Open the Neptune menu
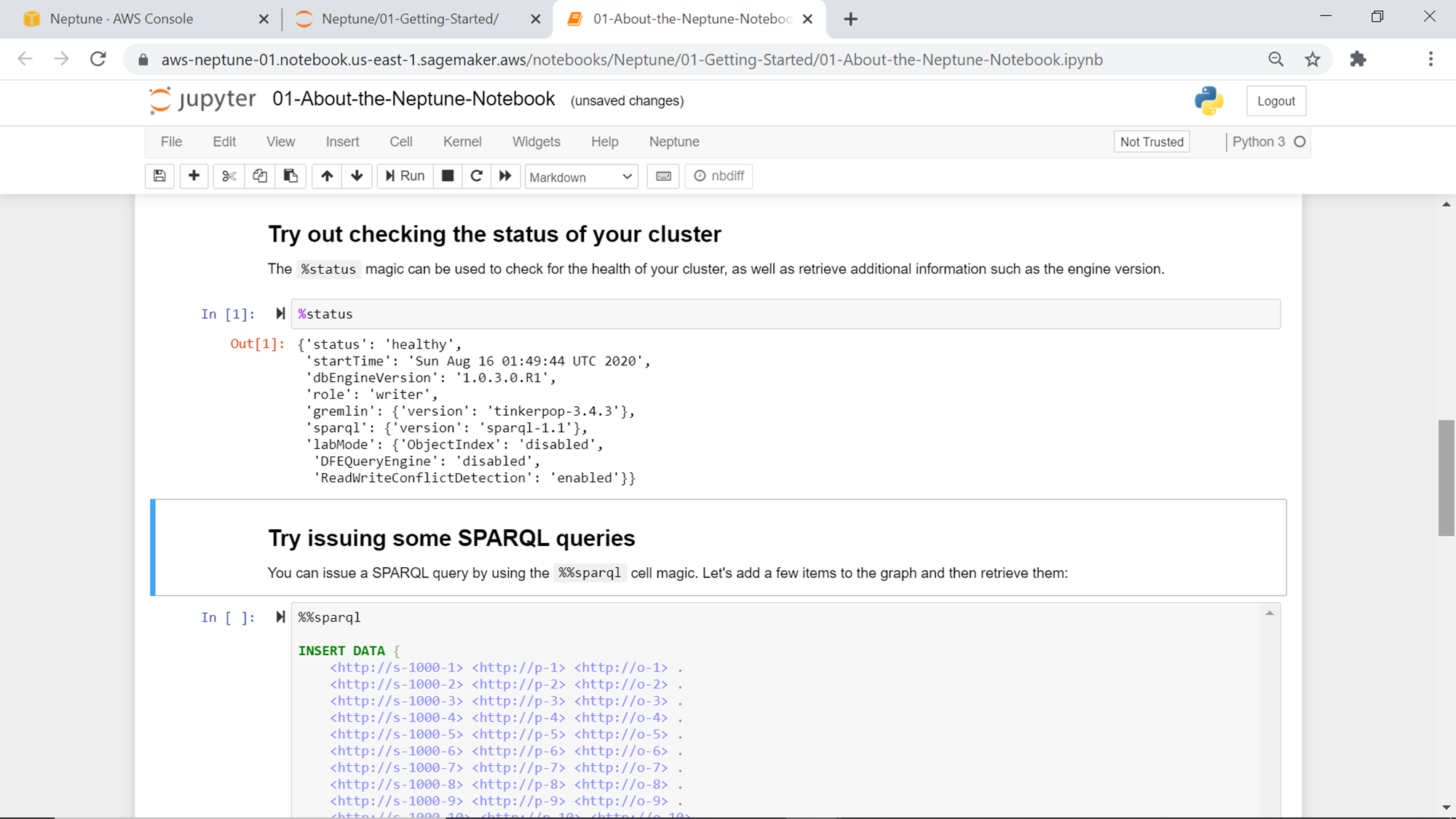 tap(673, 142)
